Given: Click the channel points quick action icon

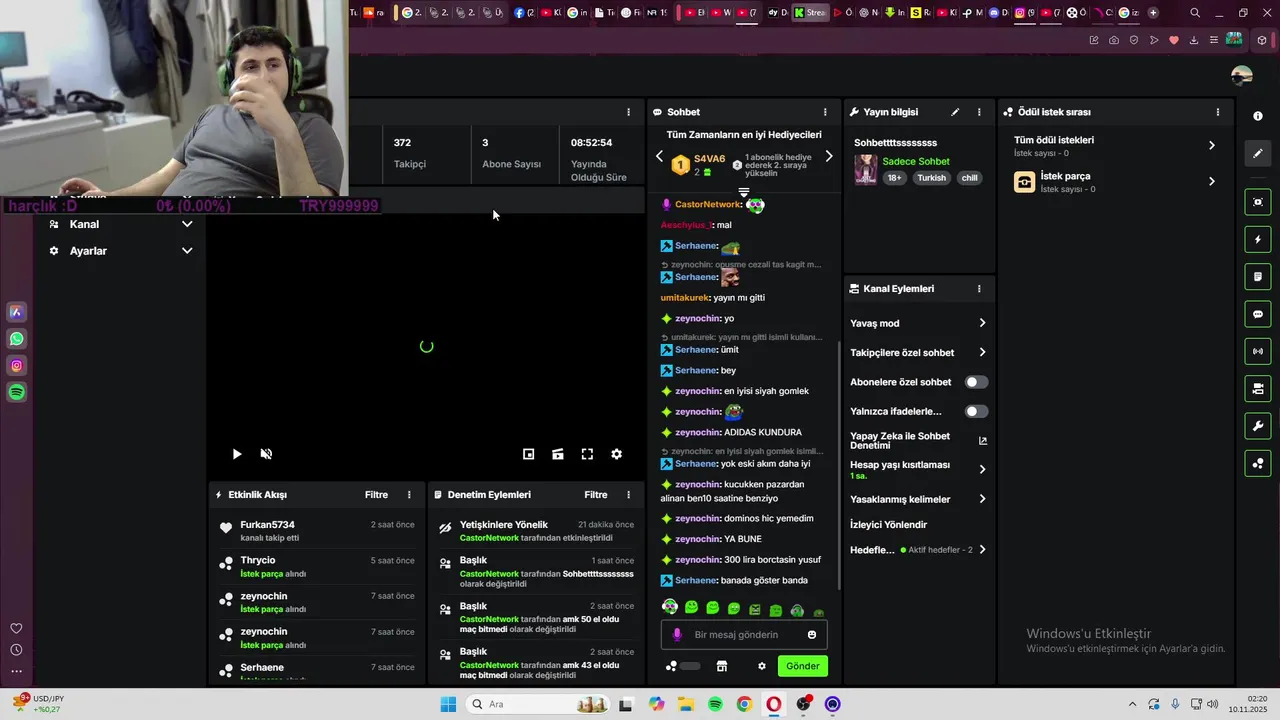Looking at the screenshot, I should 1258,464.
